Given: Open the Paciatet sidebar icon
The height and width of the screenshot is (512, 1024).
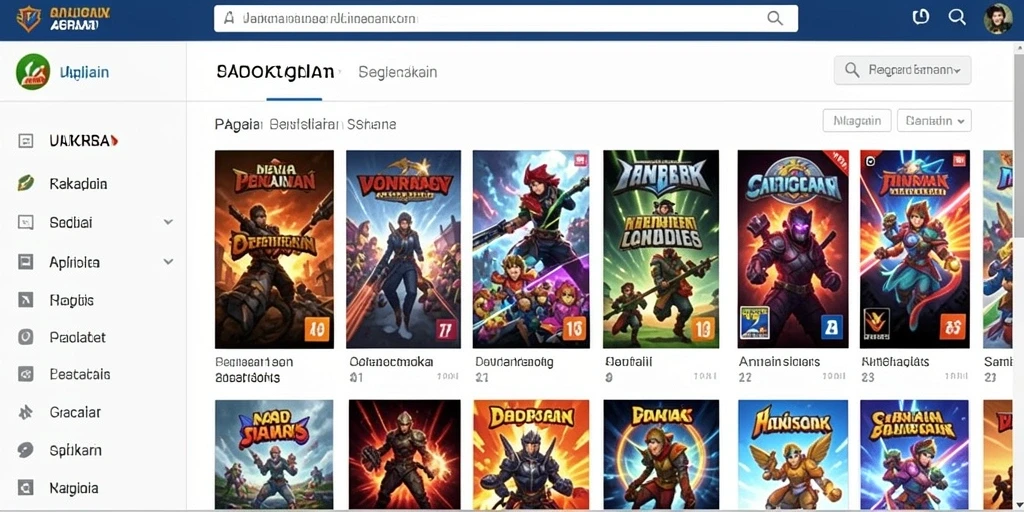Looking at the screenshot, I should click(x=25, y=337).
